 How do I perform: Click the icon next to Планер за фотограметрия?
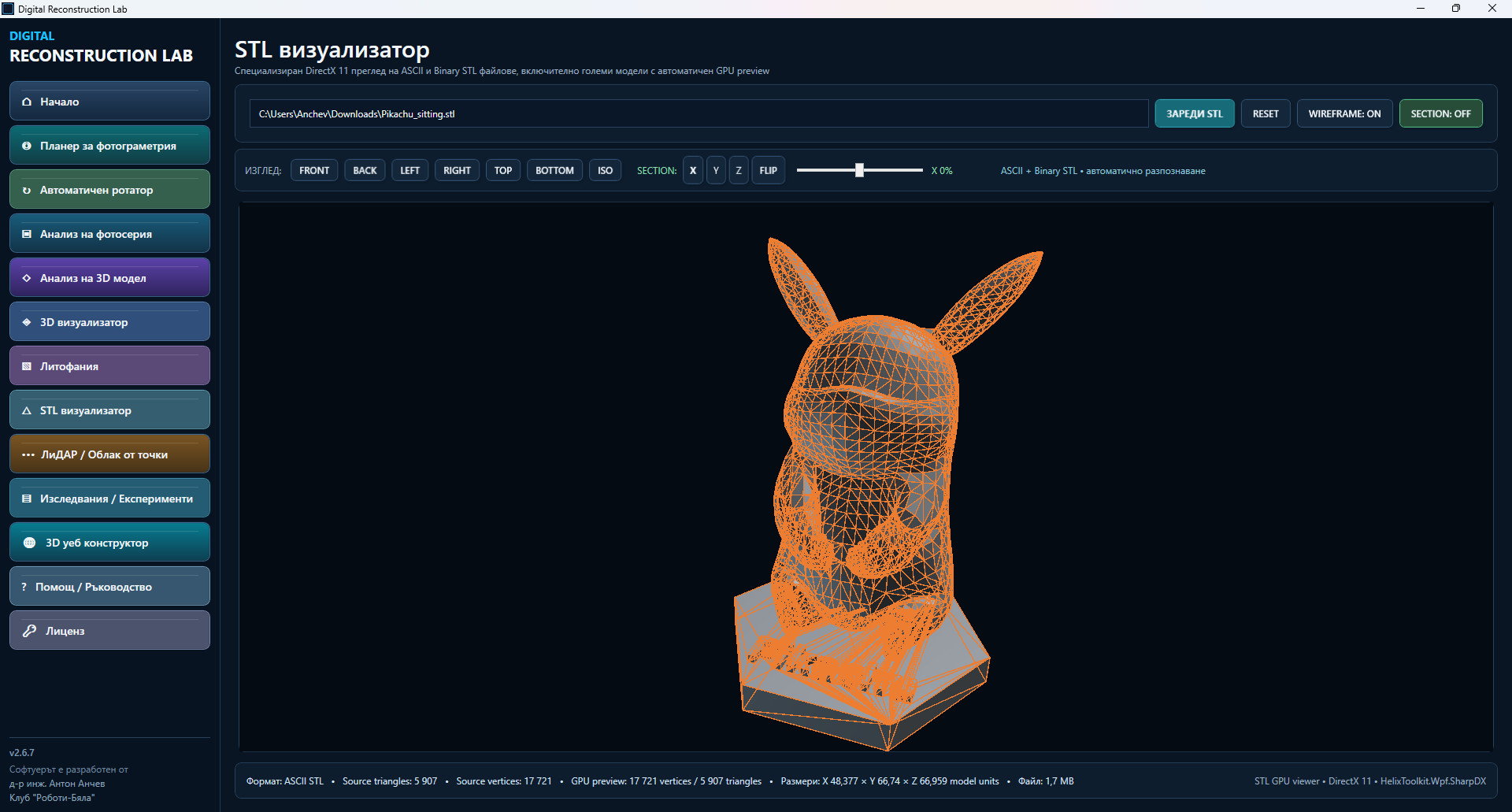pos(27,146)
